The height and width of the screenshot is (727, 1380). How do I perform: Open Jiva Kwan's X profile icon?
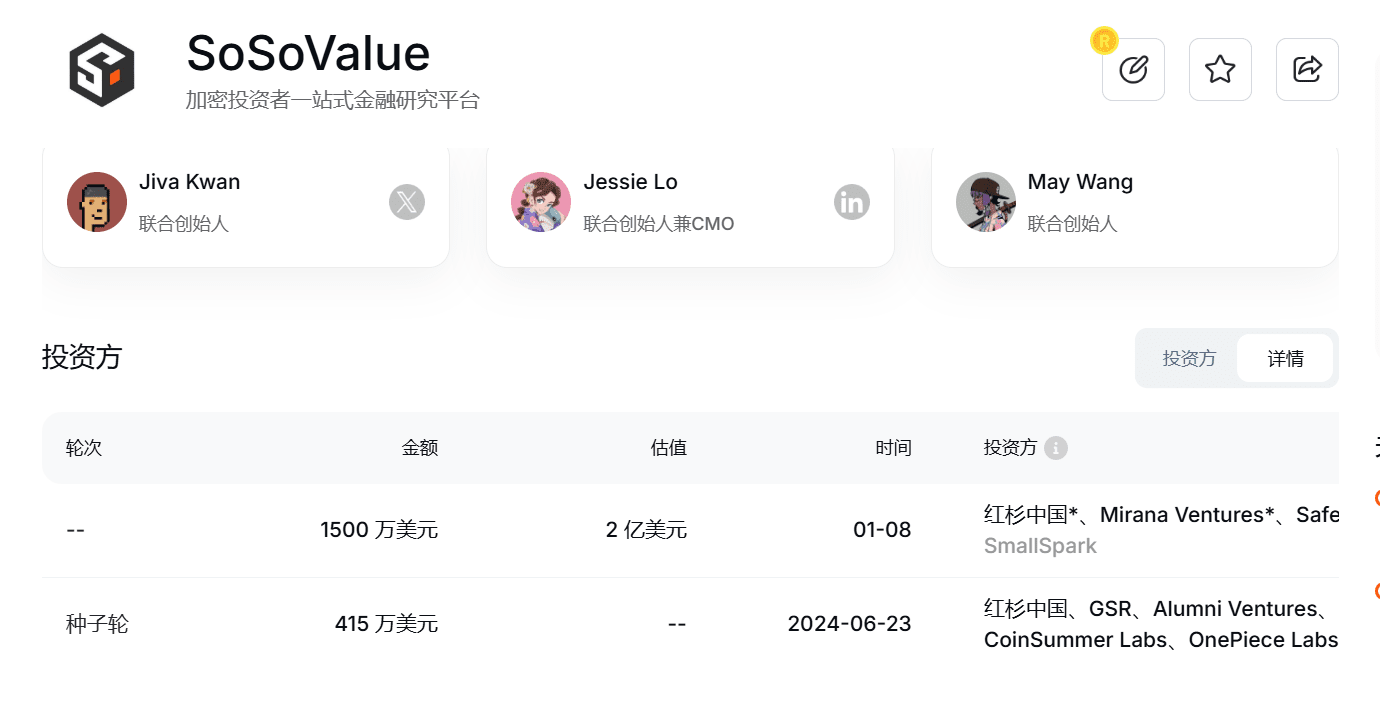407,202
